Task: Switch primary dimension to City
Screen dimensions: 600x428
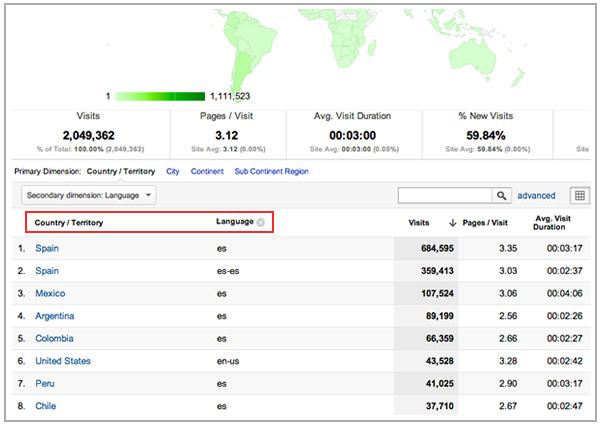Action: point(175,171)
